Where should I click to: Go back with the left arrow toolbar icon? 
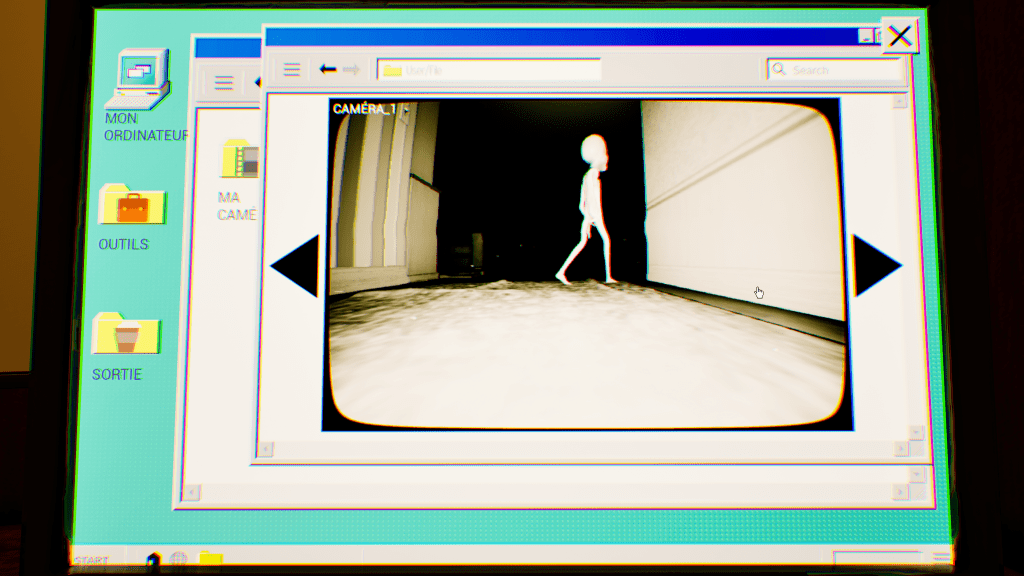(x=327, y=69)
